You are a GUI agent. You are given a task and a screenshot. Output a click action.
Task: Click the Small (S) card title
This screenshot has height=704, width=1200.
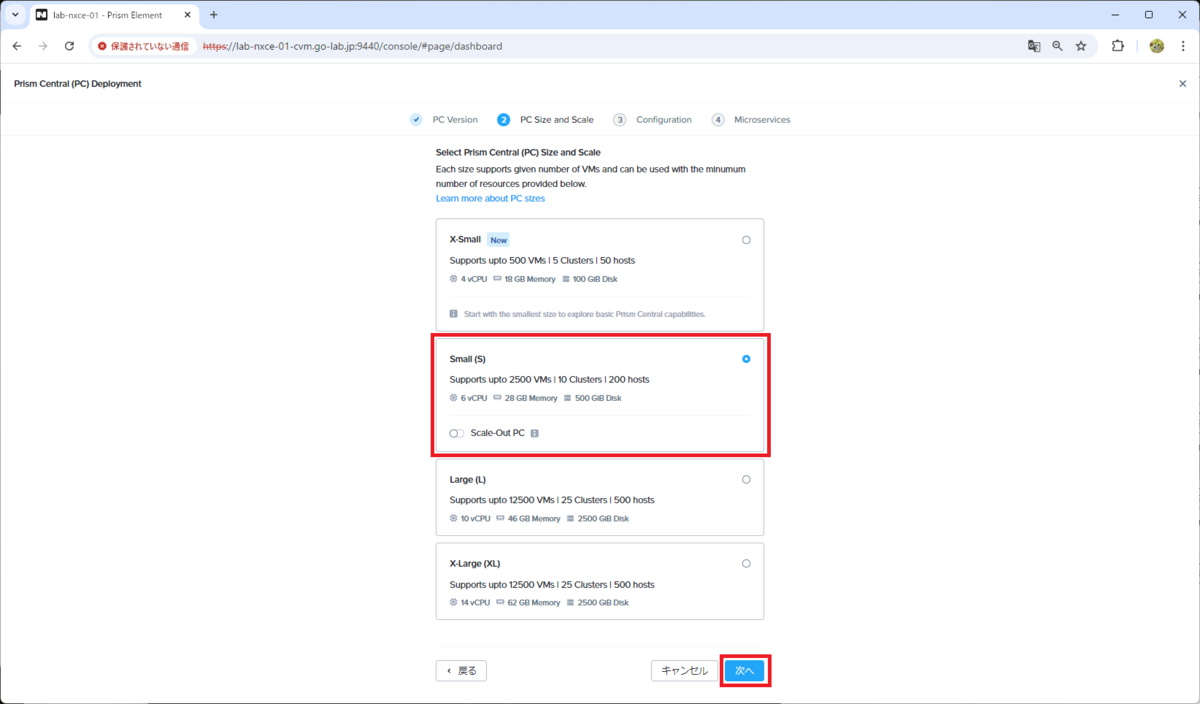468,359
